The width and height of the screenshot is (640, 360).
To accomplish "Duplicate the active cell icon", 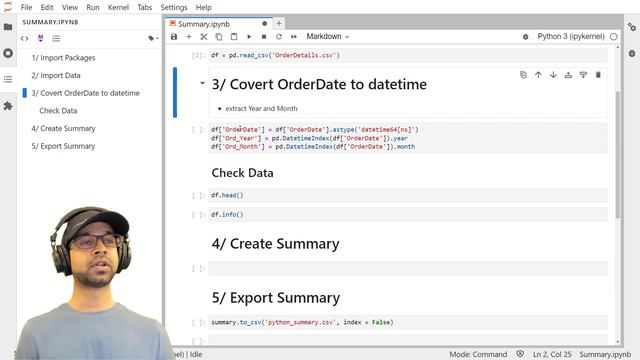I will click(523, 75).
